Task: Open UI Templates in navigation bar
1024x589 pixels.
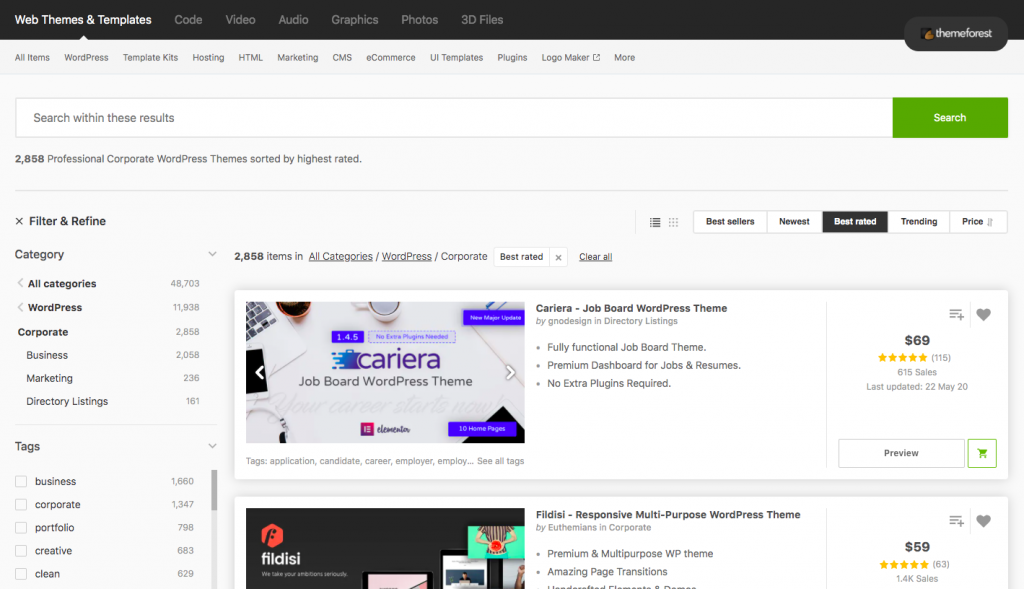Action: point(456,57)
